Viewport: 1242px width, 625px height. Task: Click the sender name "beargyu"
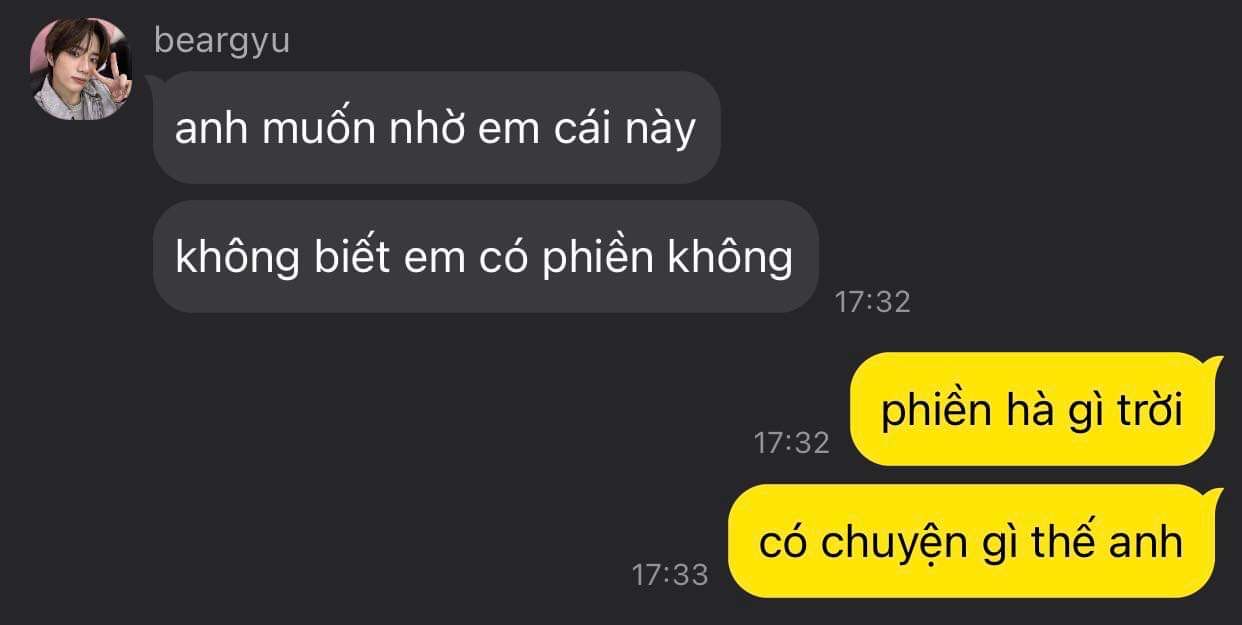point(222,41)
